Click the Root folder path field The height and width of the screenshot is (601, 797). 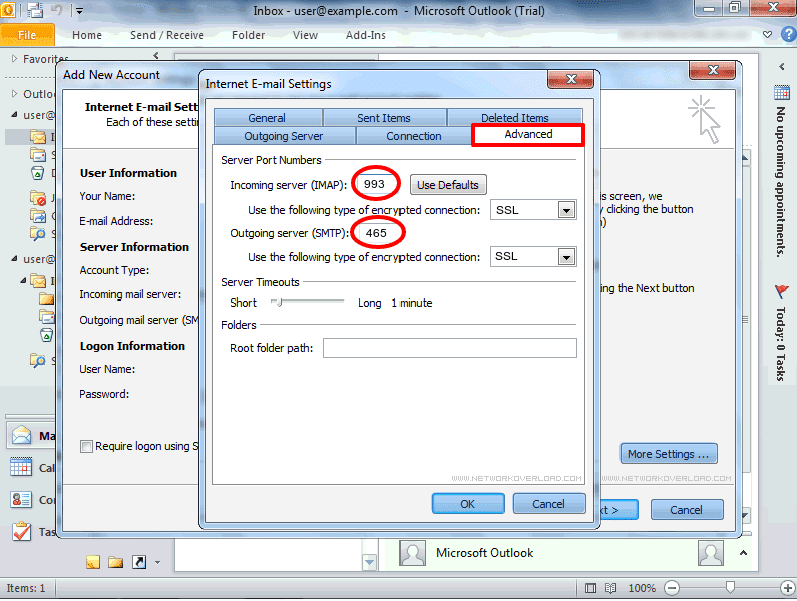pos(449,348)
